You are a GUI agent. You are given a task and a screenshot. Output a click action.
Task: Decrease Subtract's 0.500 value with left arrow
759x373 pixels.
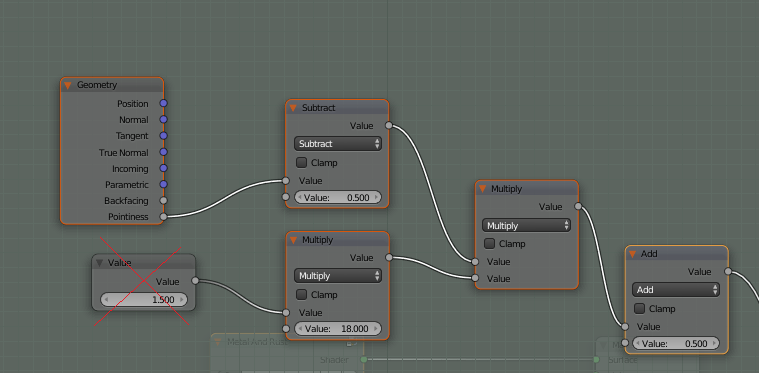(300, 197)
